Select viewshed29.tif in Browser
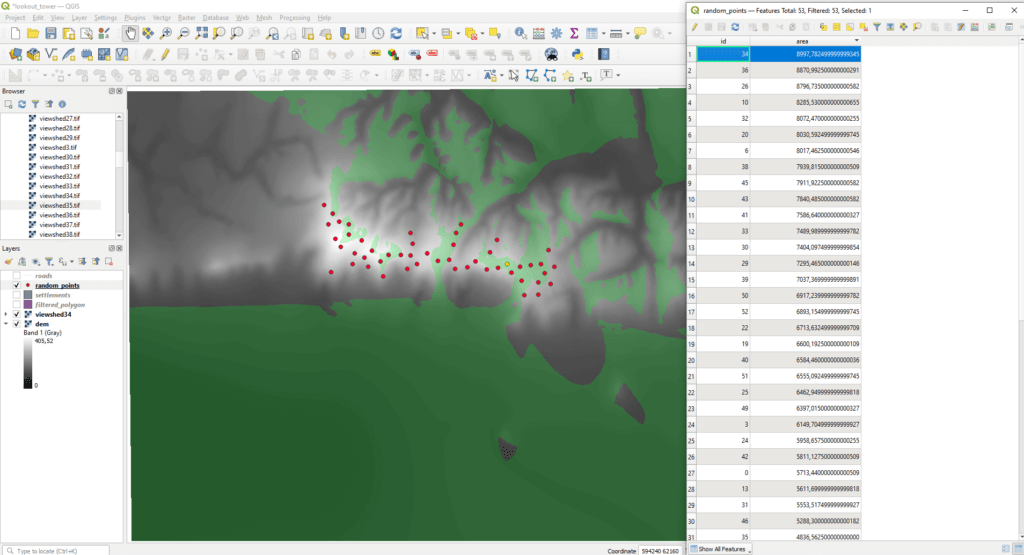Image resolution: width=1024 pixels, height=555 pixels. 59,138
